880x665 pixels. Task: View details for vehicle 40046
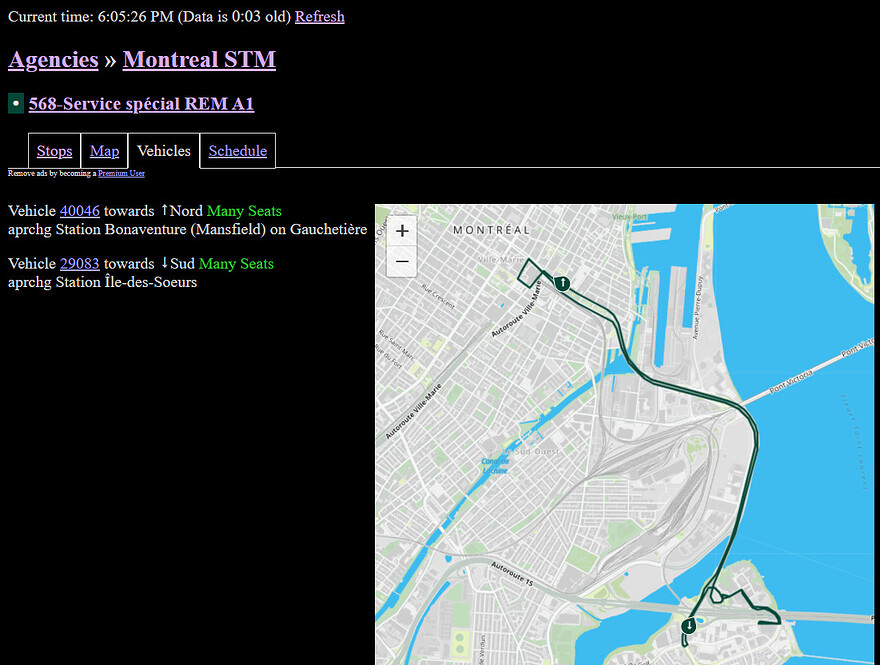click(x=80, y=211)
